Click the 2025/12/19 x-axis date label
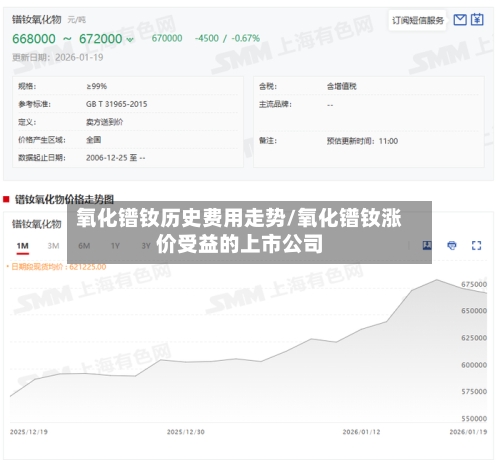The width and height of the screenshot is (500, 465). (x=29, y=432)
